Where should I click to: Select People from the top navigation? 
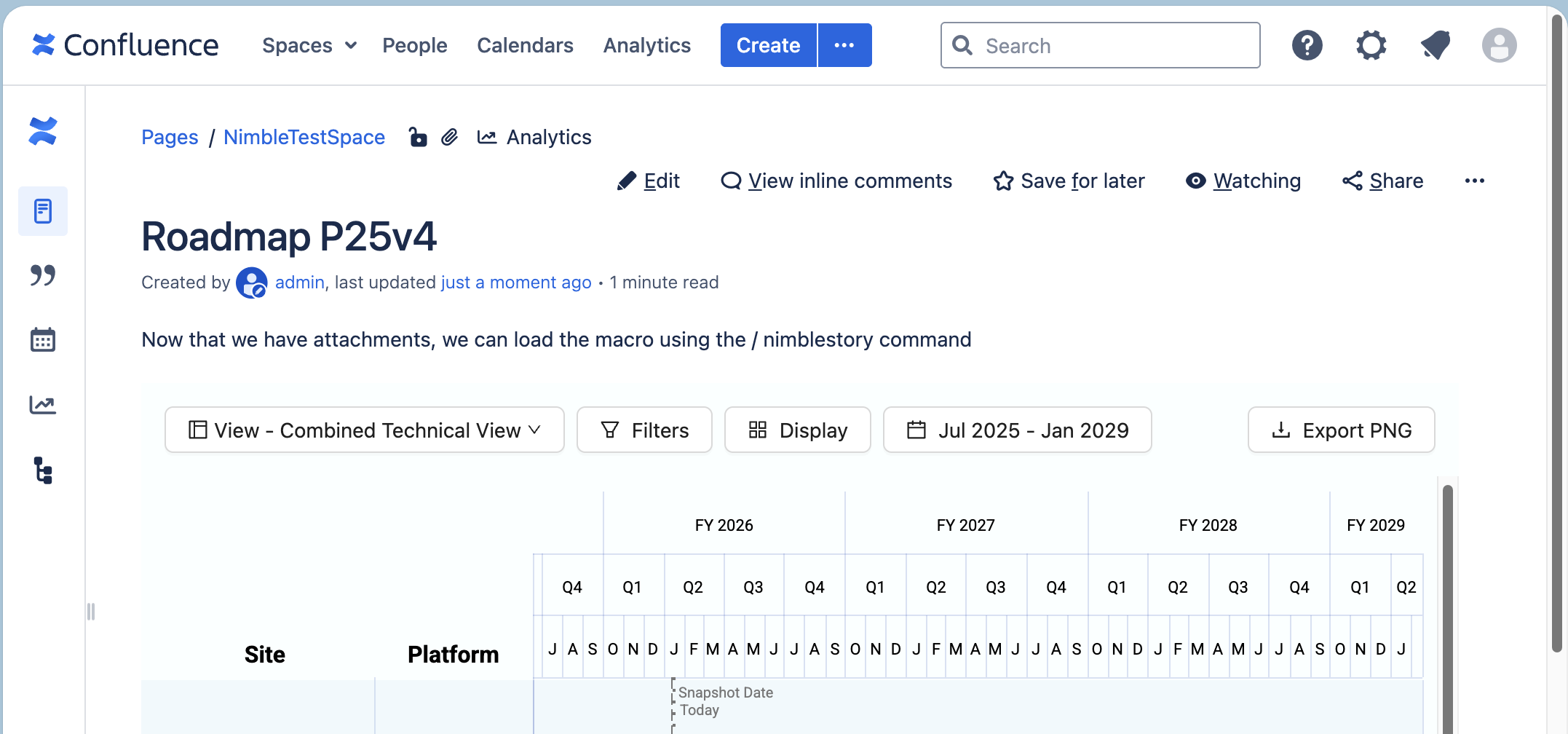click(x=414, y=45)
